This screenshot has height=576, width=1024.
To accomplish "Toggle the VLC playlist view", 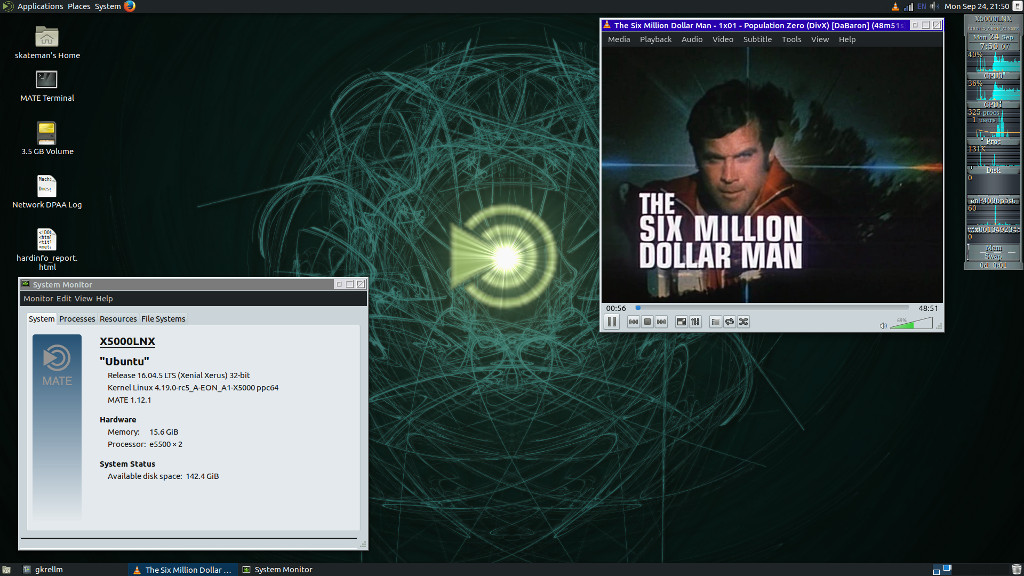I will 715,321.
